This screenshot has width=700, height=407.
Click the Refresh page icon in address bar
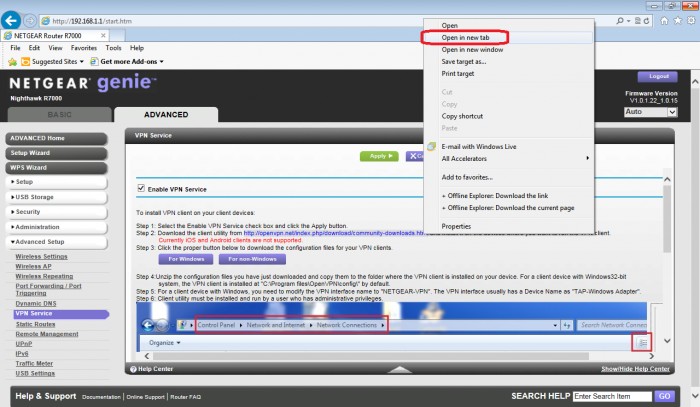click(x=646, y=21)
